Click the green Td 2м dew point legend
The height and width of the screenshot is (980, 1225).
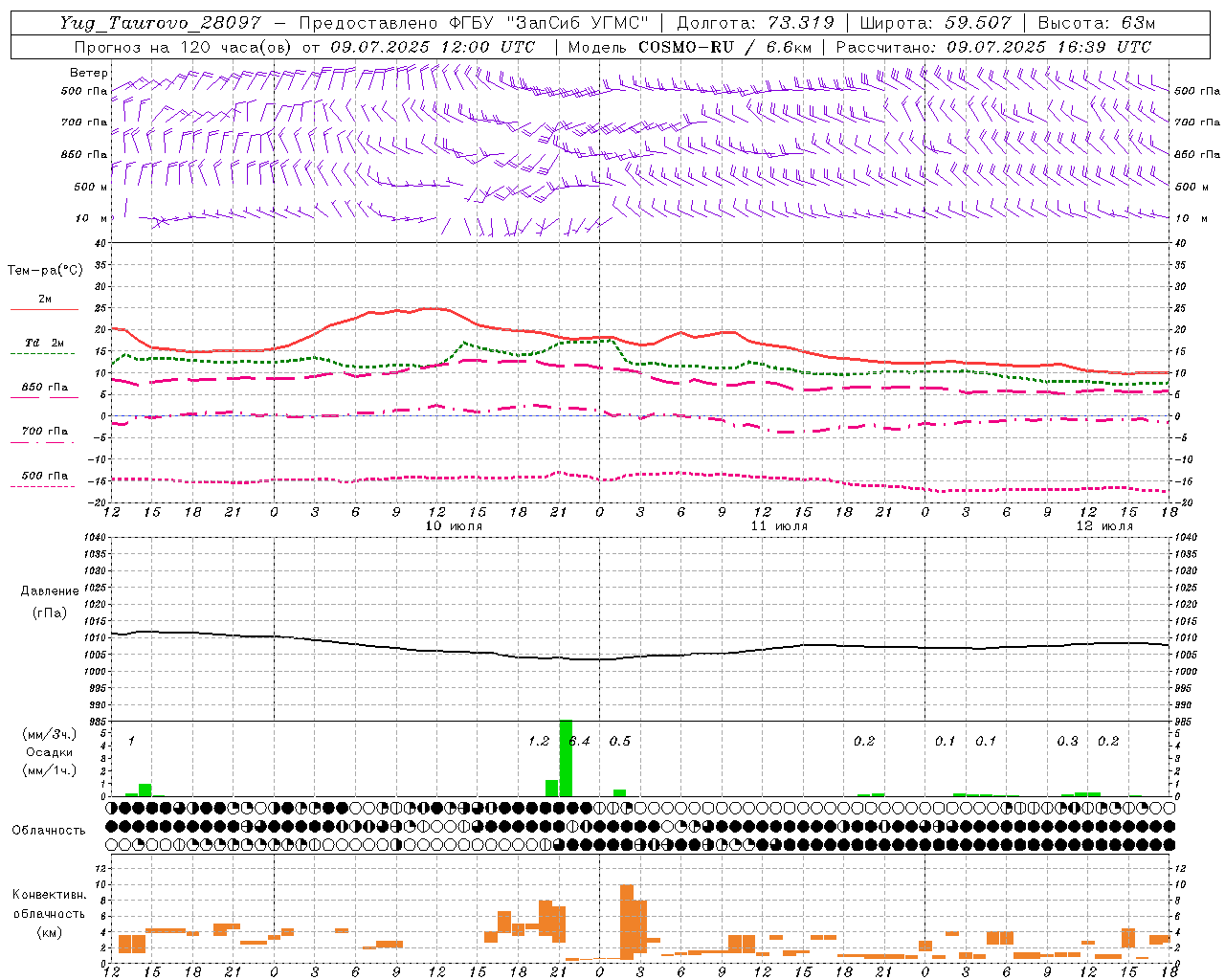44,347
